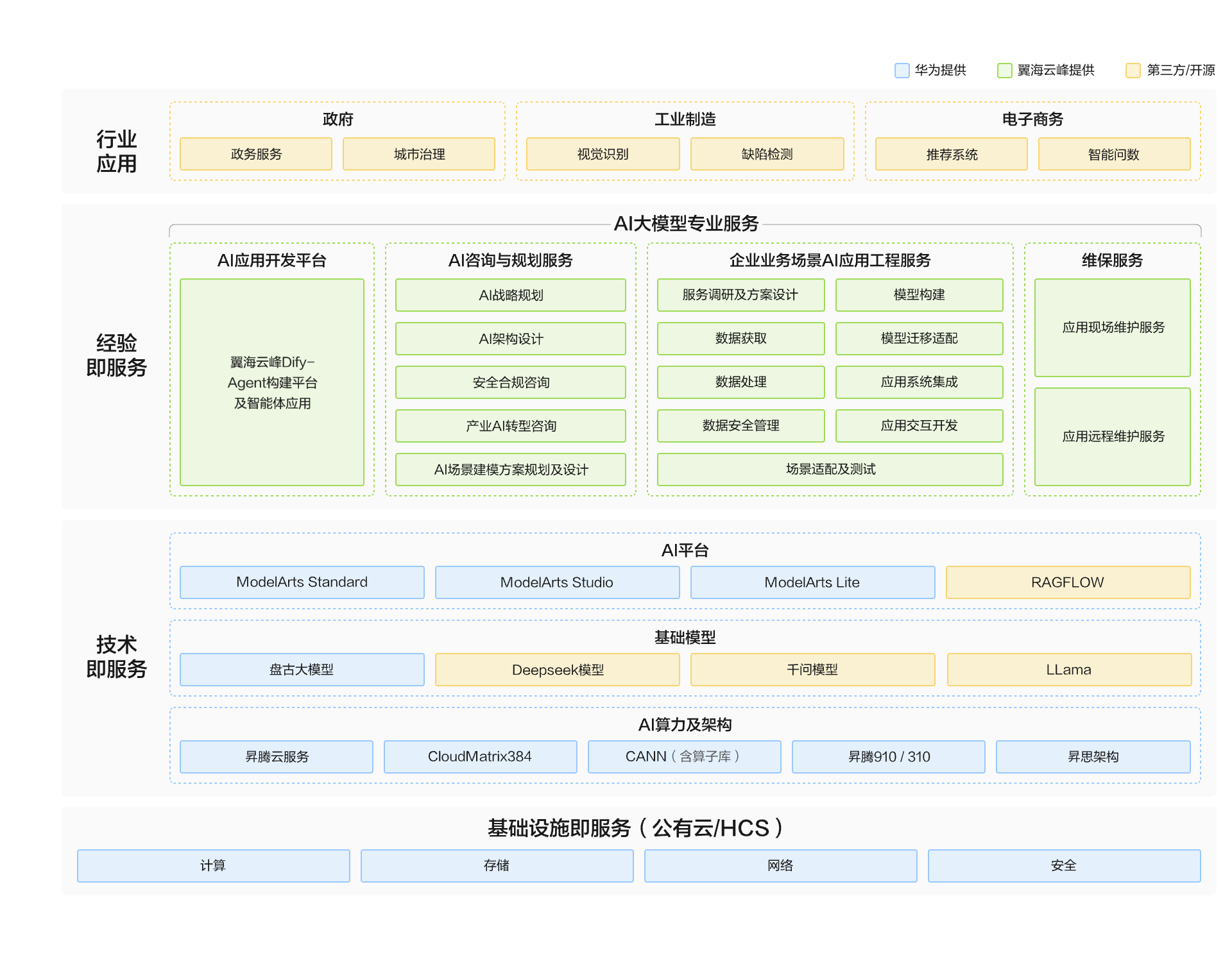Click the 服务调研及方案设计 box
Image resolution: width=1232 pixels, height=957 pixels.
coord(741,295)
